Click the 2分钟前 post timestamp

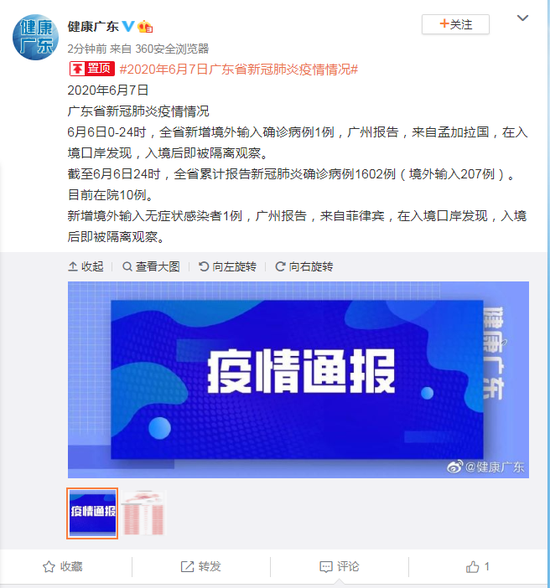click(87, 48)
